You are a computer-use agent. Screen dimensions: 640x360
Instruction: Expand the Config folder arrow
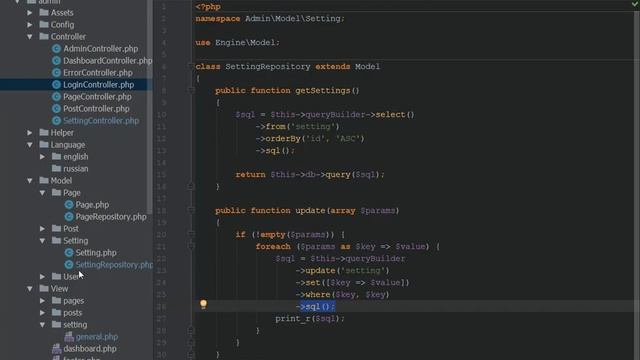[30, 24]
